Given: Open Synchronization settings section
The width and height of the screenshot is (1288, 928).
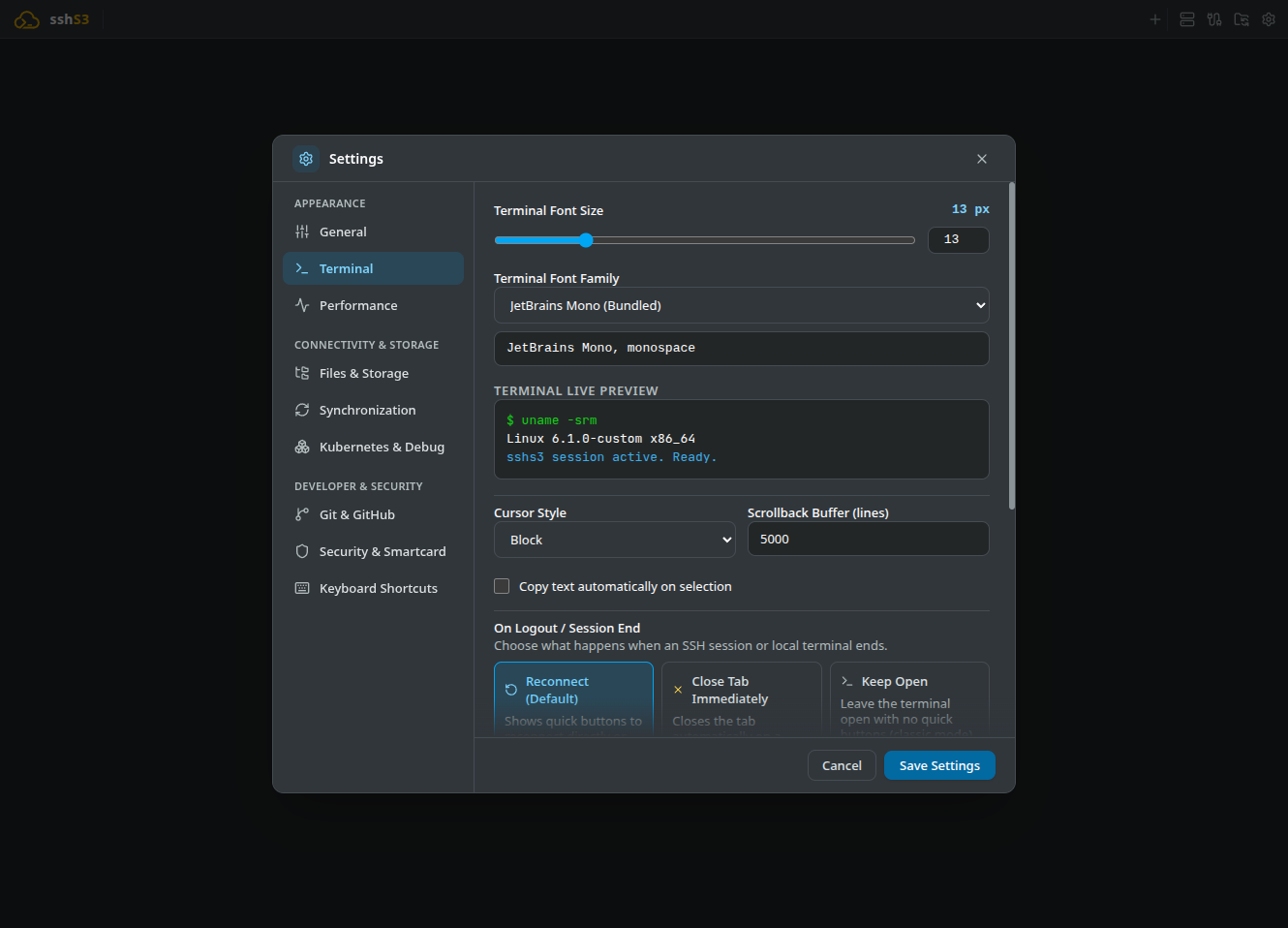Looking at the screenshot, I should click(x=373, y=410).
